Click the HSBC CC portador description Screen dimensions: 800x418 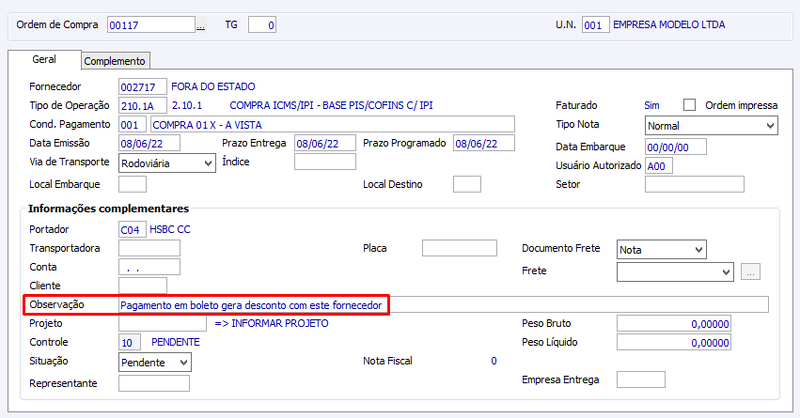[x=170, y=230]
